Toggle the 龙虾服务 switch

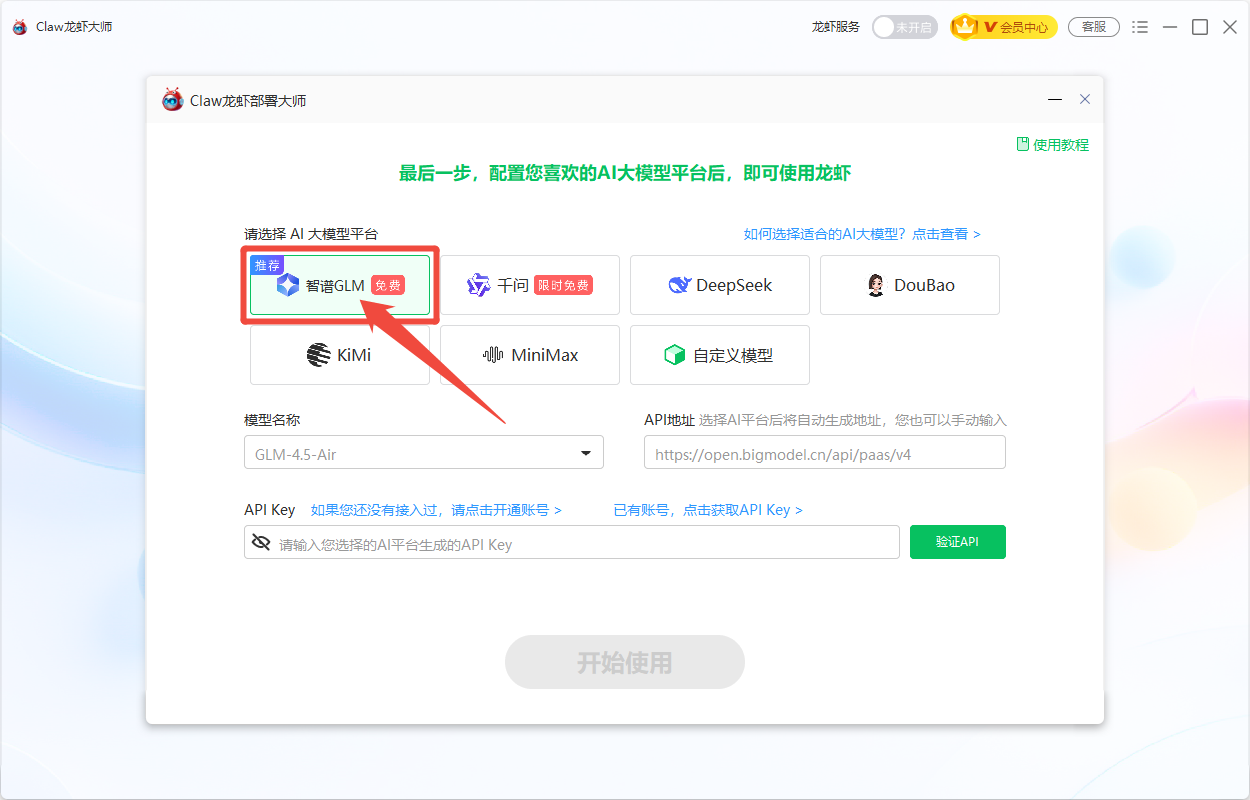904,27
